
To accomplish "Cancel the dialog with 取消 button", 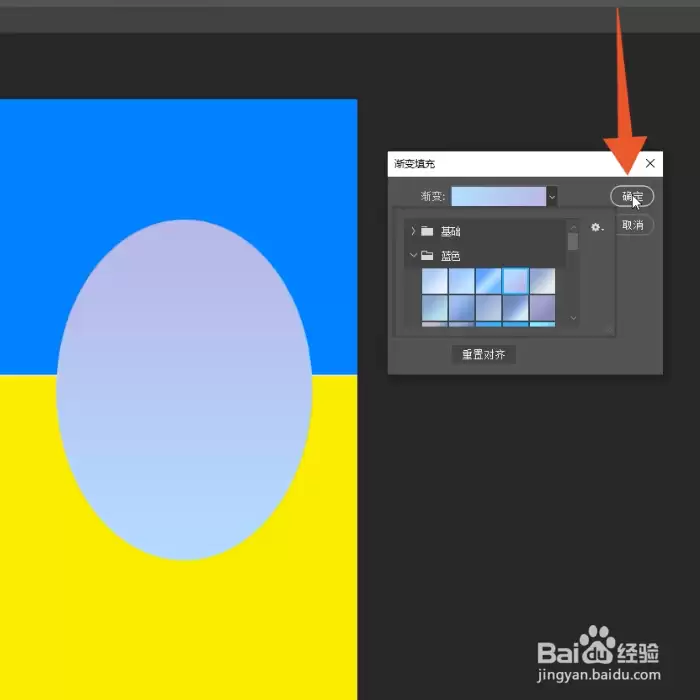I will tap(633, 225).
